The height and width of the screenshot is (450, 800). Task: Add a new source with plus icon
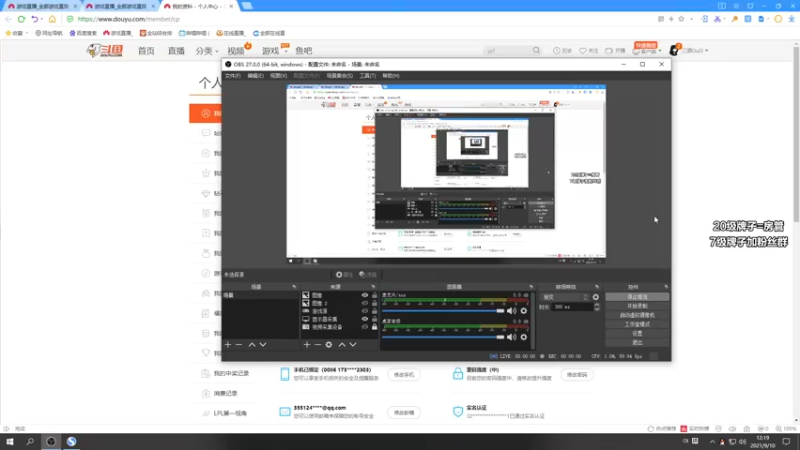pos(307,345)
